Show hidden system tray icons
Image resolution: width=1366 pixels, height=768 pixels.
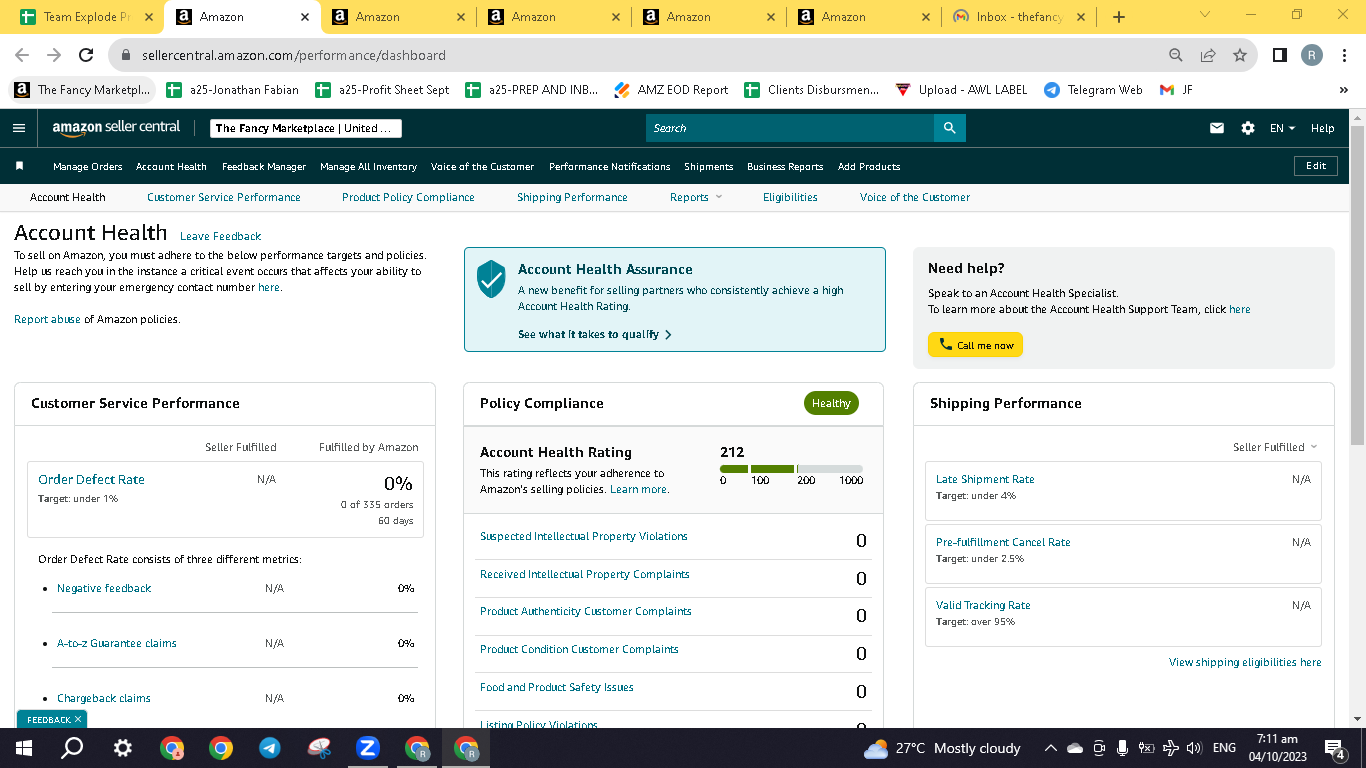pos(1050,748)
